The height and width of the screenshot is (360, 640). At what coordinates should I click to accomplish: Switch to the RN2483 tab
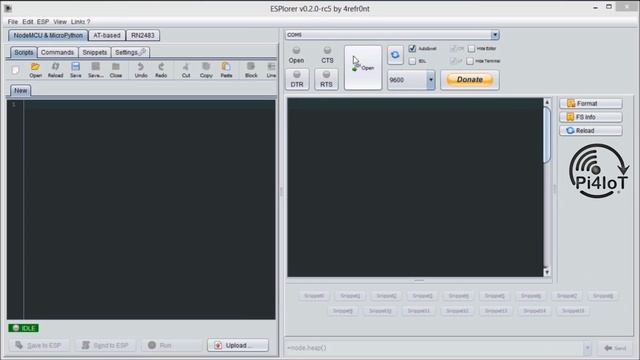click(143, 36)
